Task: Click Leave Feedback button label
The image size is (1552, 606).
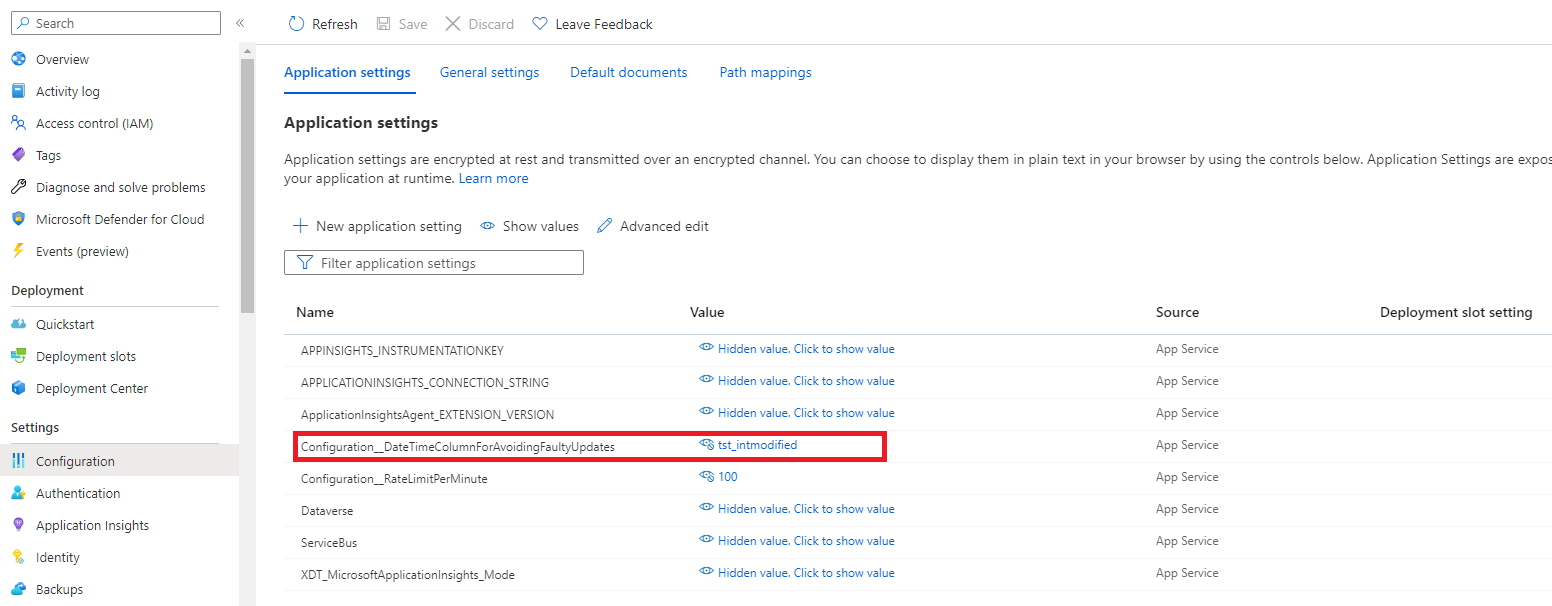Action: [x=604, y=24]
